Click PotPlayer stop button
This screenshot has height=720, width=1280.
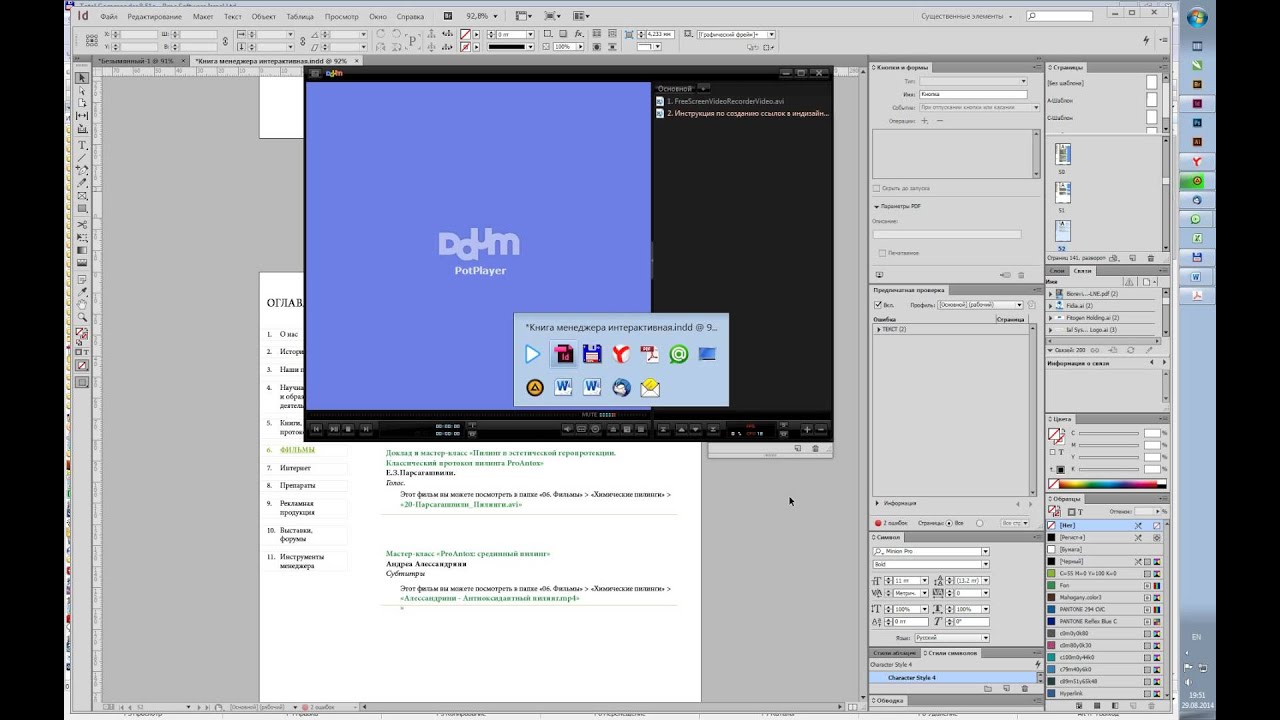(x=348, y=429)
